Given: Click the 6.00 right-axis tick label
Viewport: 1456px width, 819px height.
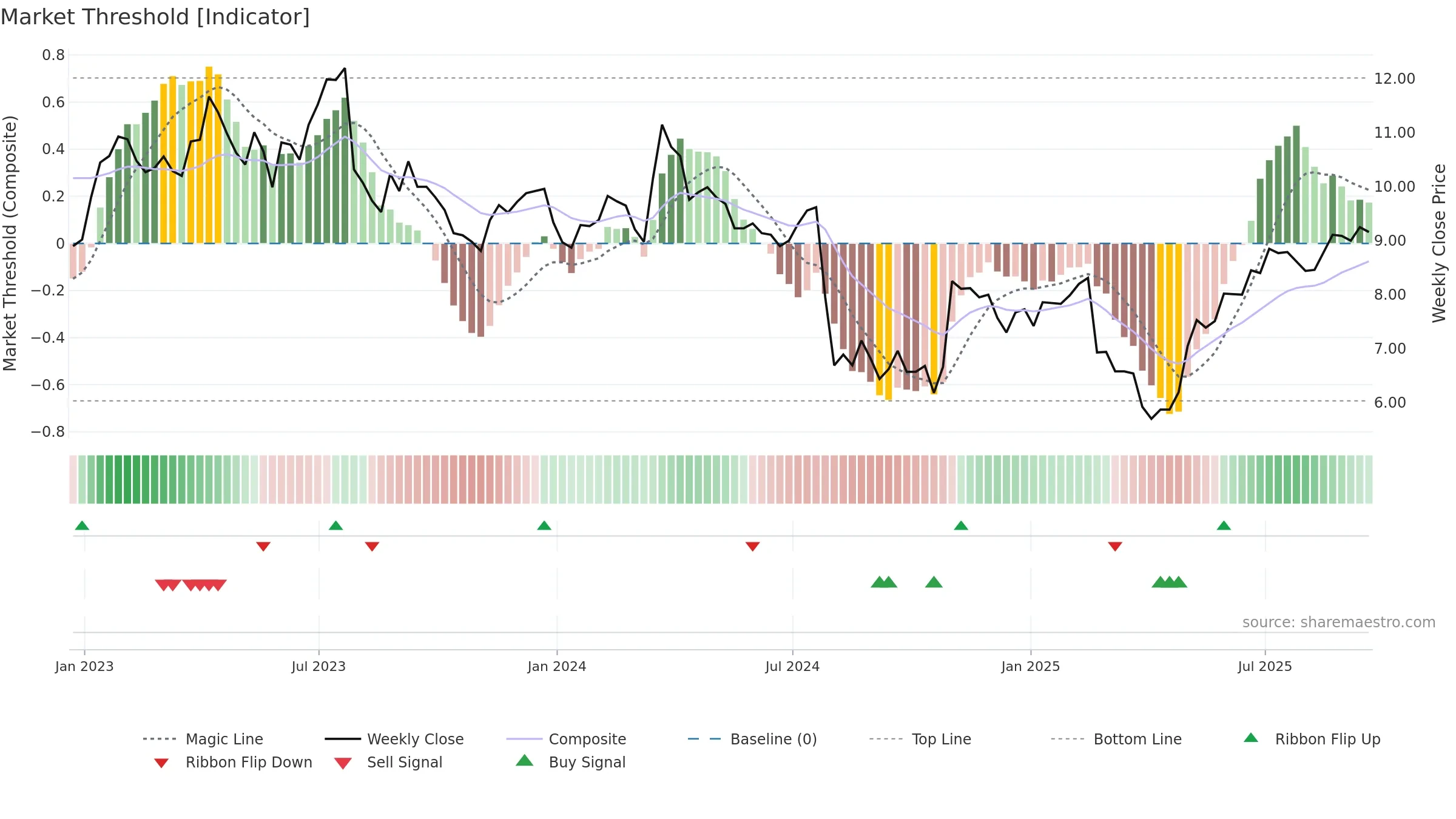Looking at the screenshot, I should [1390, 402].
